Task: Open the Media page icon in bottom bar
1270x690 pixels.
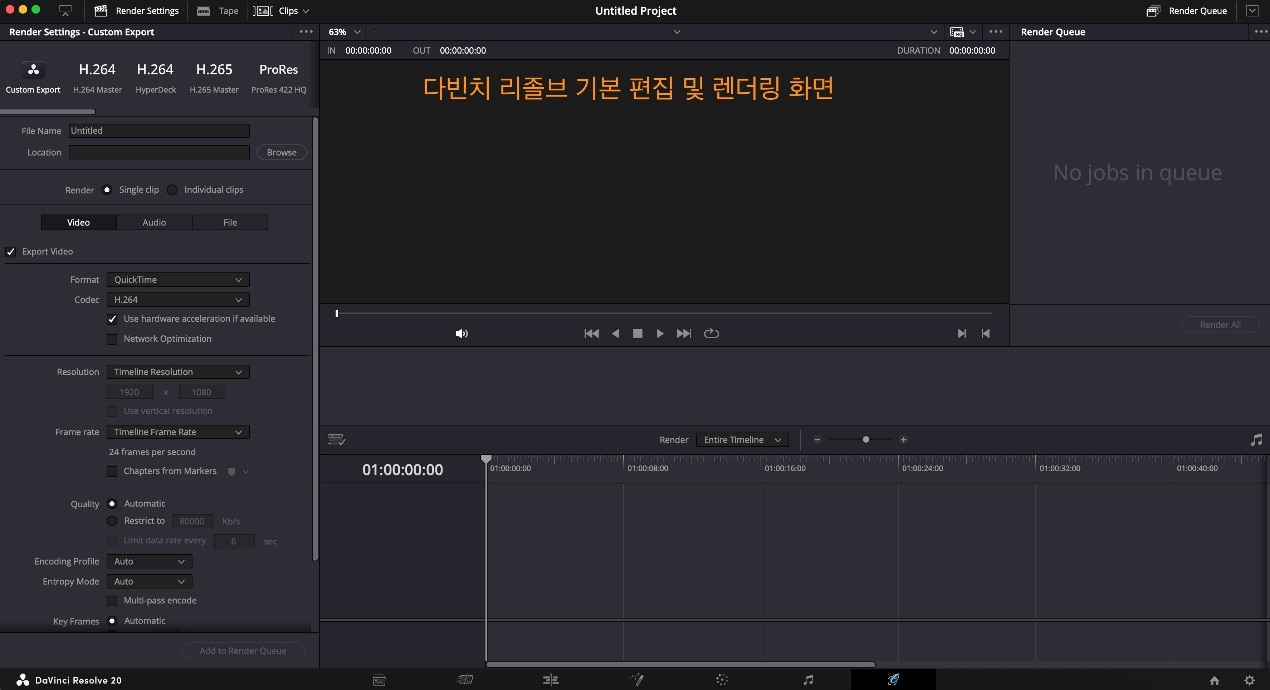Action: [379, 680]
